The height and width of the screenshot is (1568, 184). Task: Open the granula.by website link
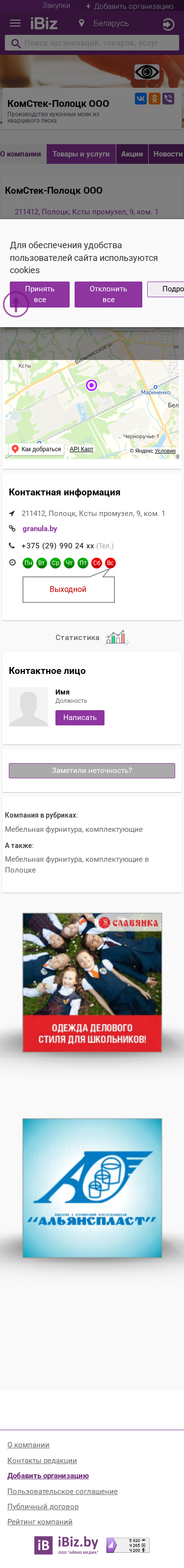40,528
